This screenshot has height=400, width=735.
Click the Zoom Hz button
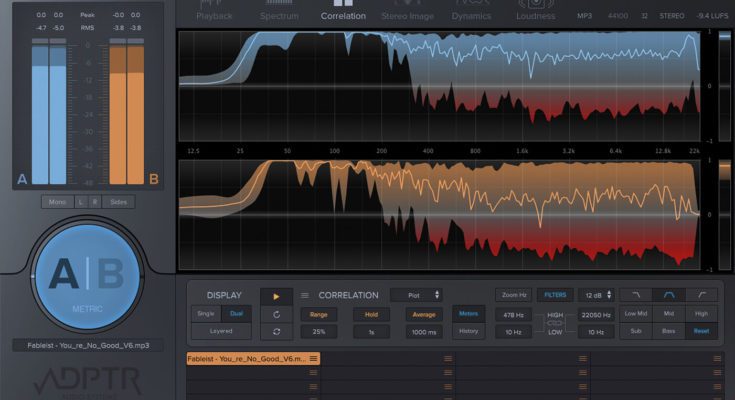click(x=513, y=295)
